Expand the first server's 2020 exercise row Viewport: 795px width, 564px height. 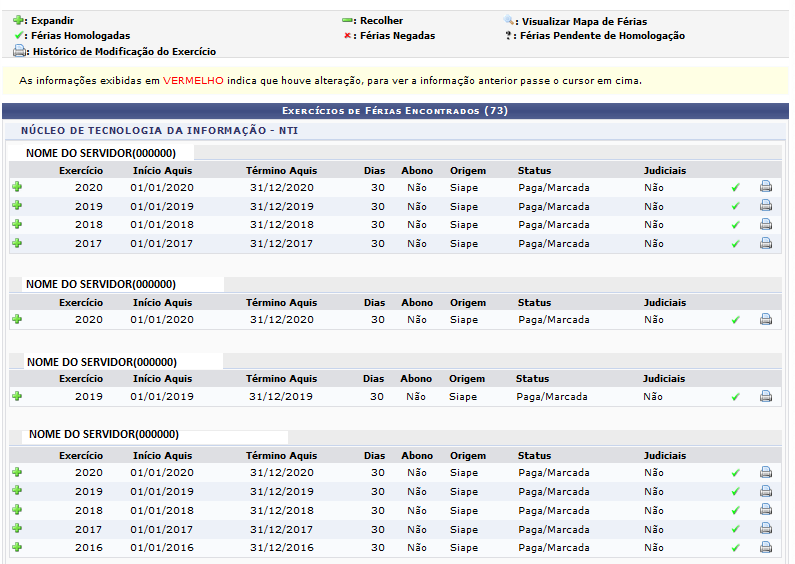click(x=16, y=187)
